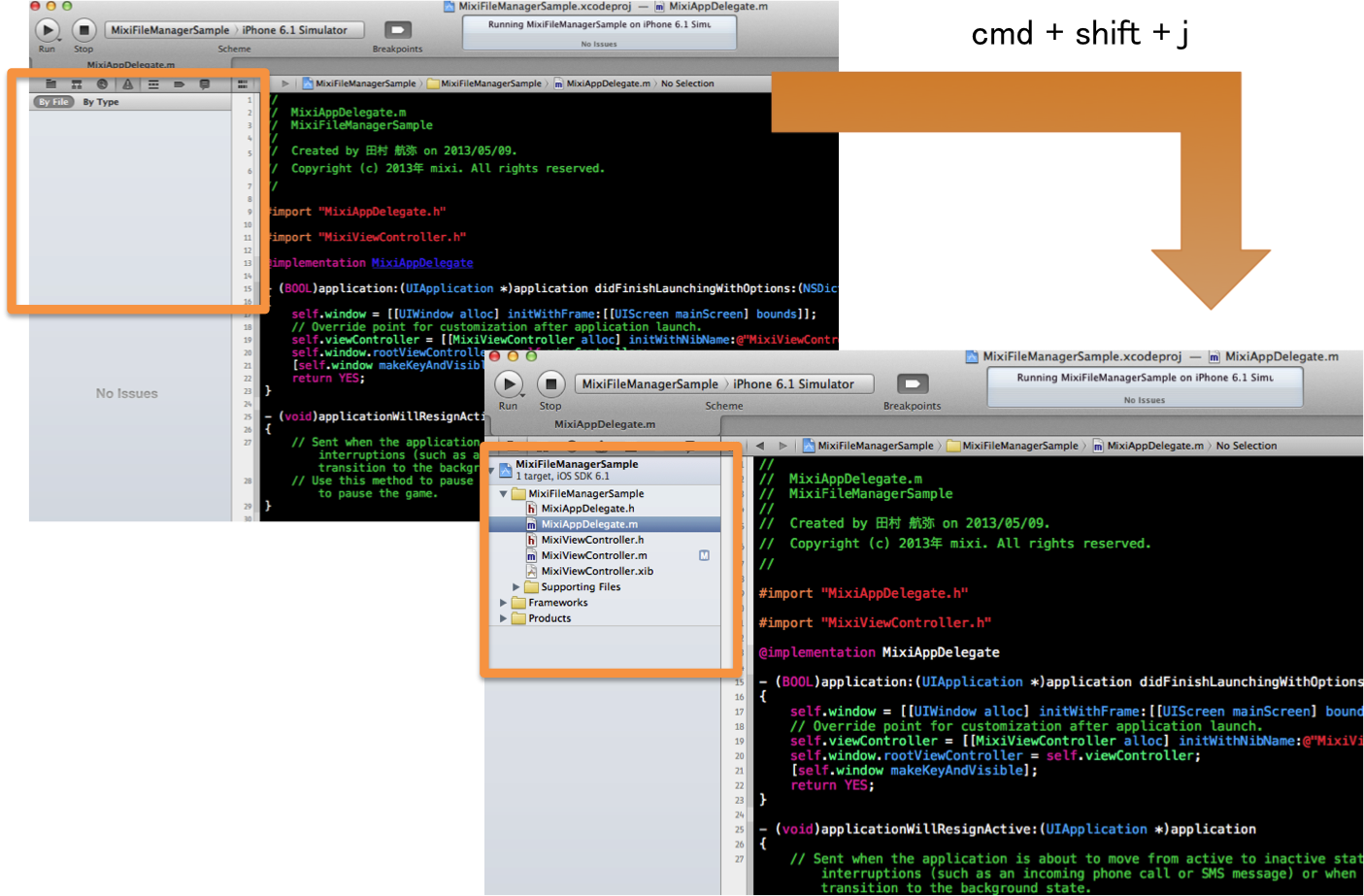Click activity status display in upper-left window
Screen dimensions: 1364x896
[599, 33]
